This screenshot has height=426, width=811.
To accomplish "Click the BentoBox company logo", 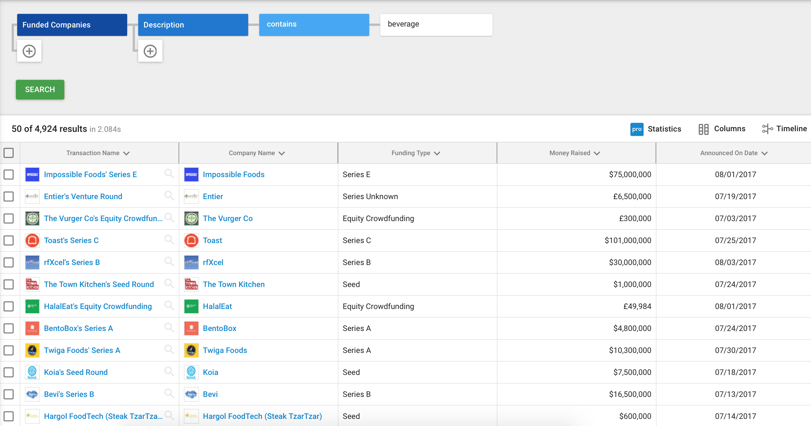I will pyautogui.click(x=191, y=328).
